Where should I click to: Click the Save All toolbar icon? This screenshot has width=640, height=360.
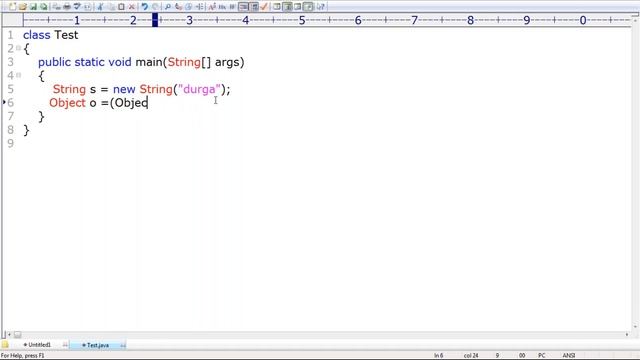pos(43,7)
